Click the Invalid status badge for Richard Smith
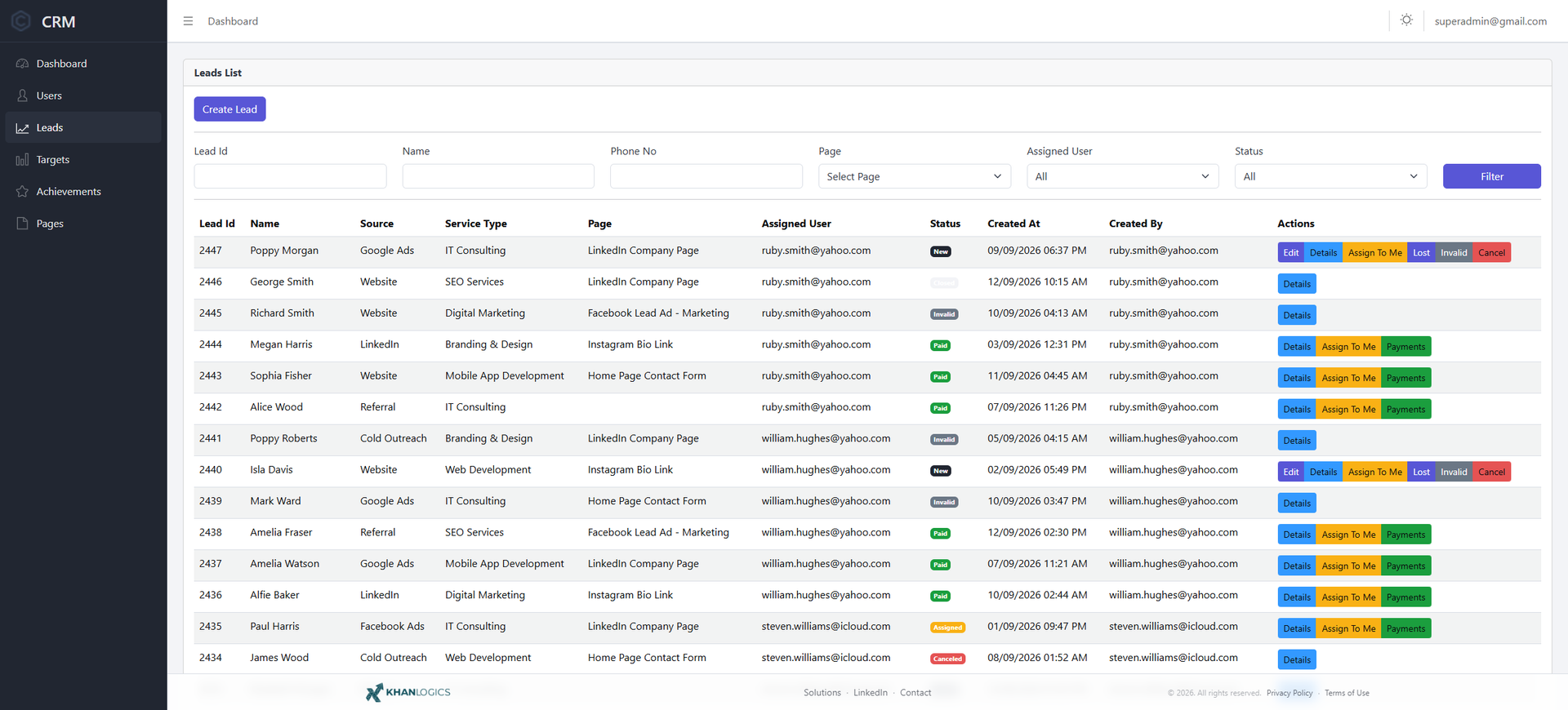 [944, 314]
